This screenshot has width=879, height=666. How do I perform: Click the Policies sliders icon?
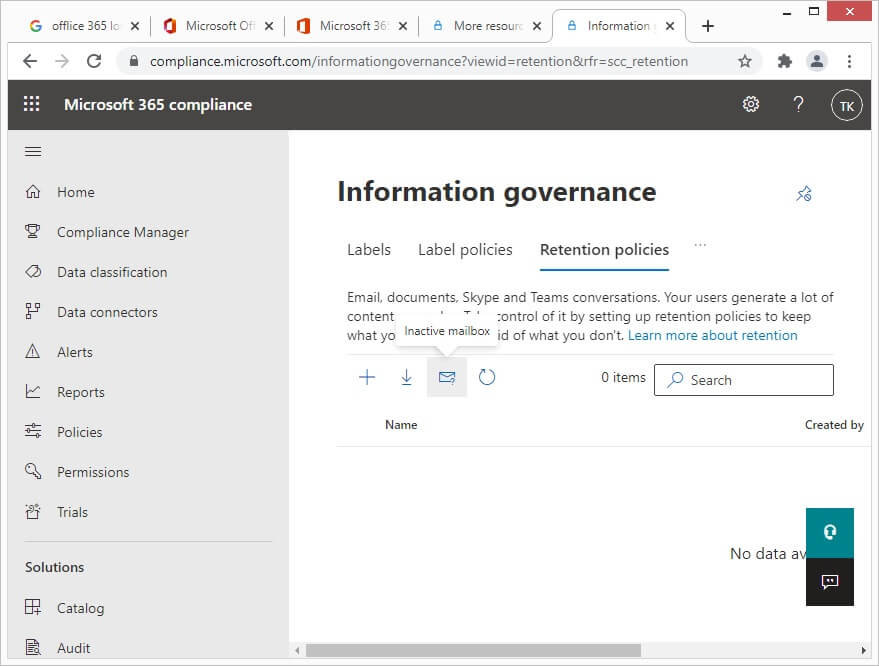[33, 431]
